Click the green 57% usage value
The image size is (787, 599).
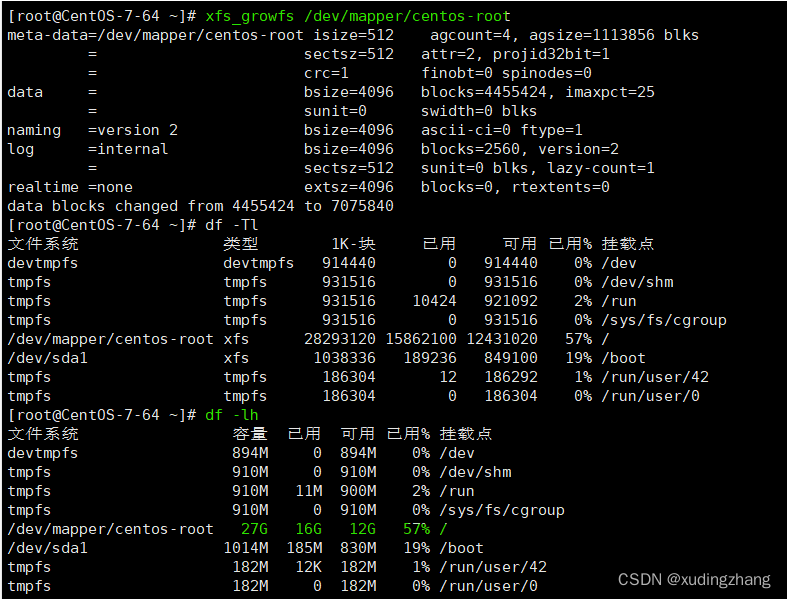[x=416, y=529]
